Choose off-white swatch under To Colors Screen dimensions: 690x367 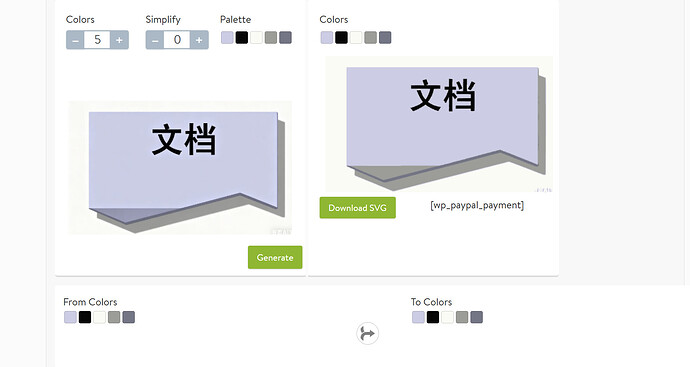[447, 317]
